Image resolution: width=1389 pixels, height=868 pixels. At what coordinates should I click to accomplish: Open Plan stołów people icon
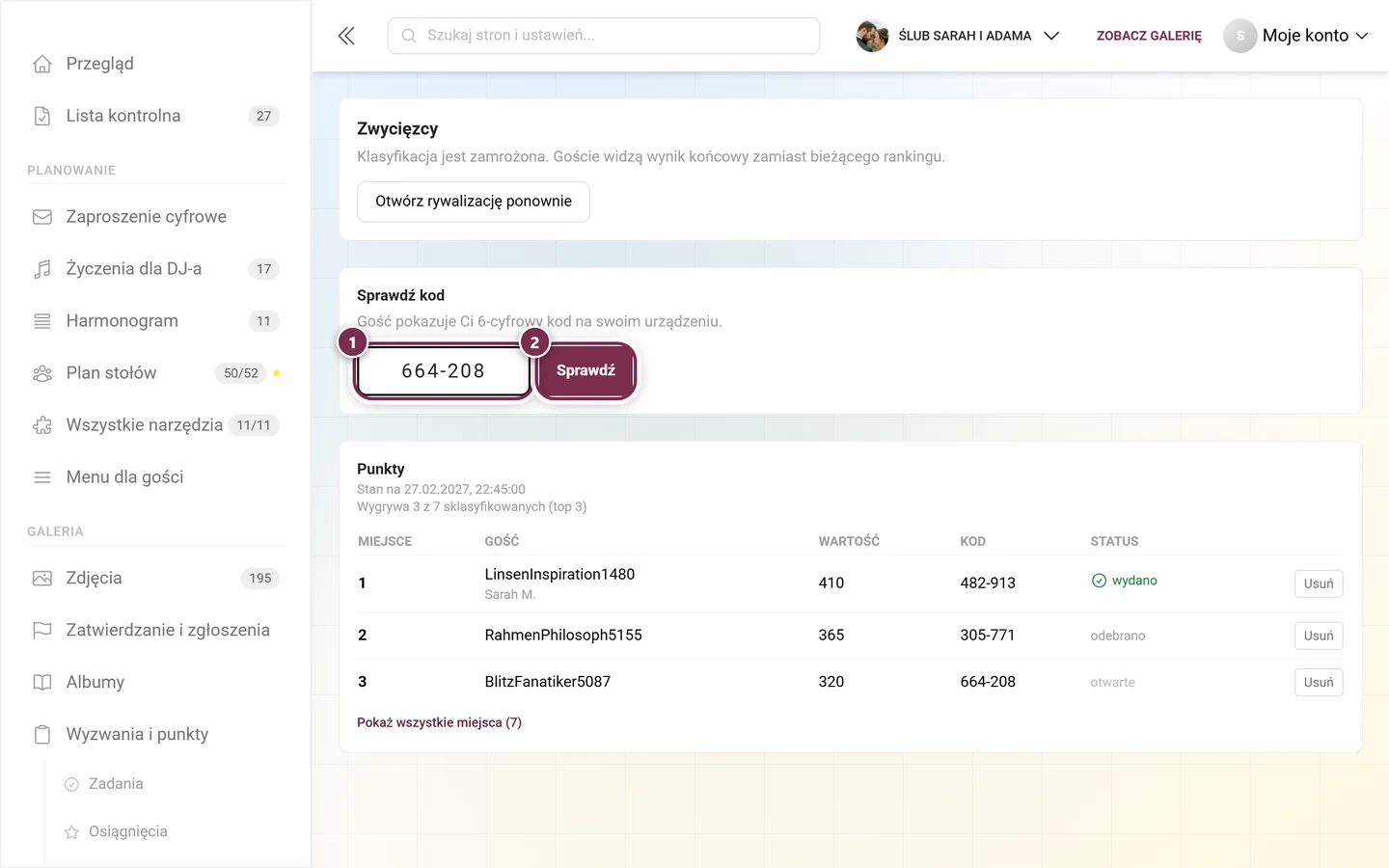tap(42, 373)
